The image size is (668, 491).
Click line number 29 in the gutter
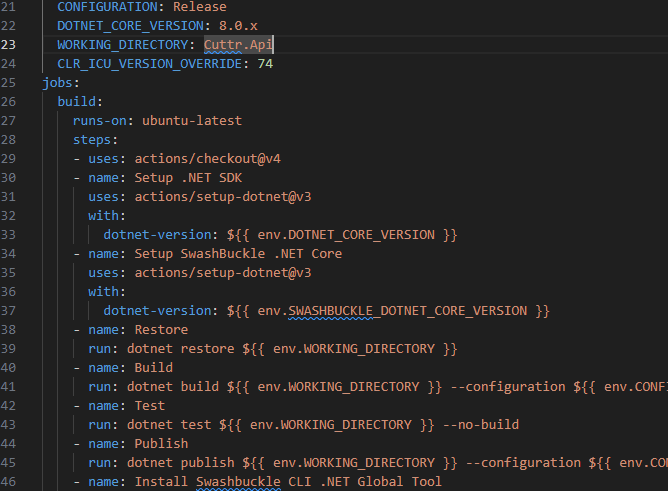8,159
